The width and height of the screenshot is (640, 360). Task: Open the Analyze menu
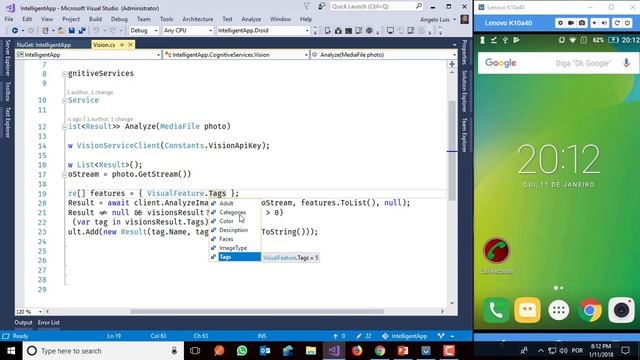pyautogui.click(x=251, y=19)
